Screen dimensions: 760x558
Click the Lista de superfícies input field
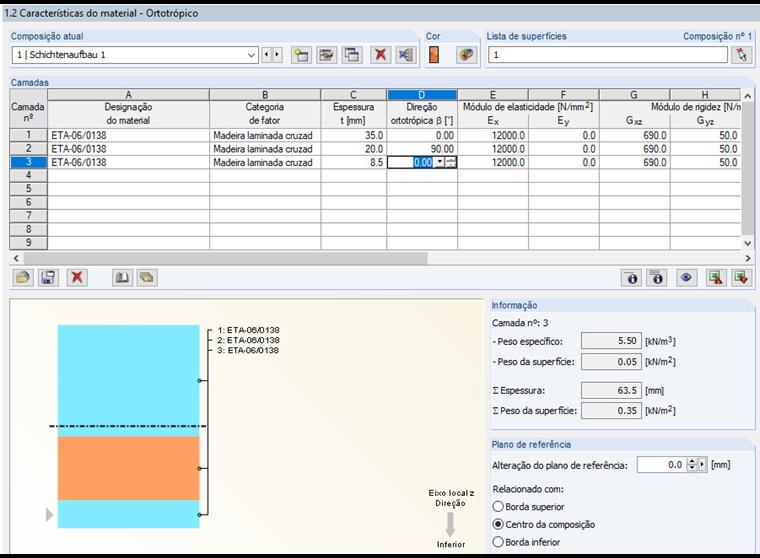608,55
